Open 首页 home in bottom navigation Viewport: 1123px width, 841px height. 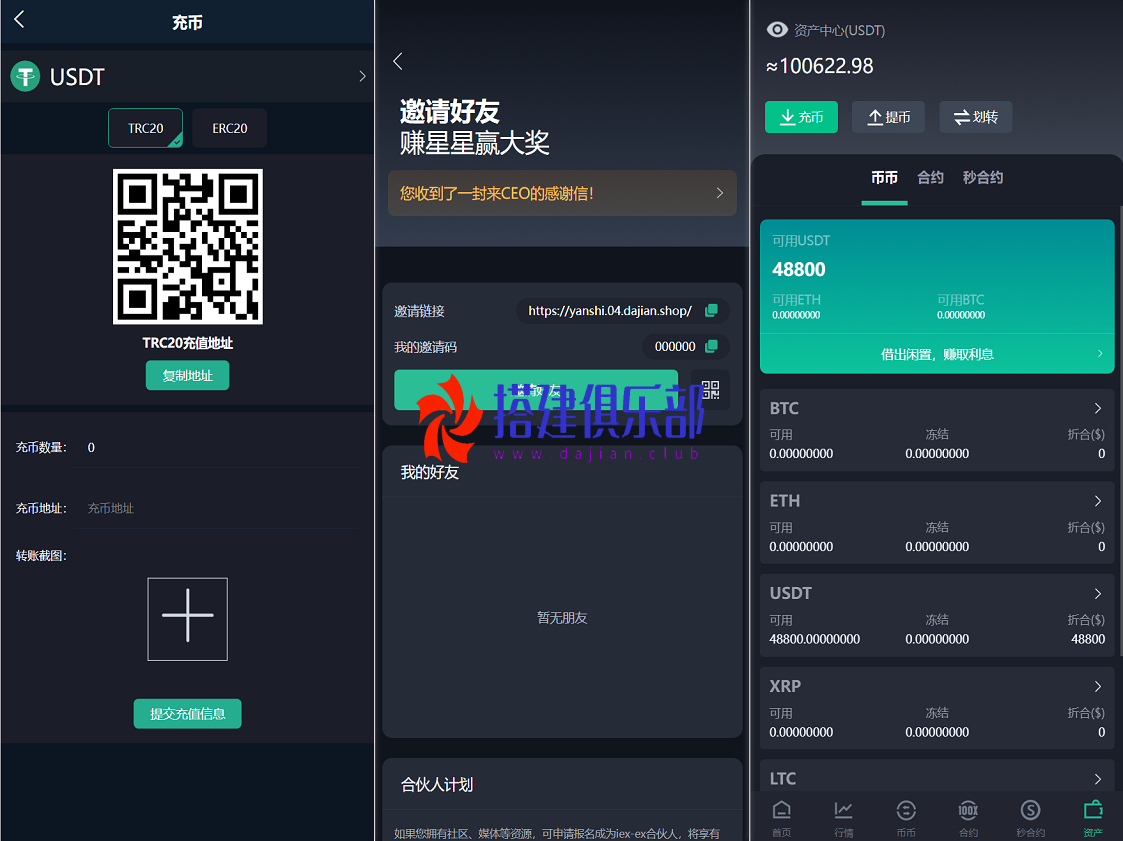782,818
